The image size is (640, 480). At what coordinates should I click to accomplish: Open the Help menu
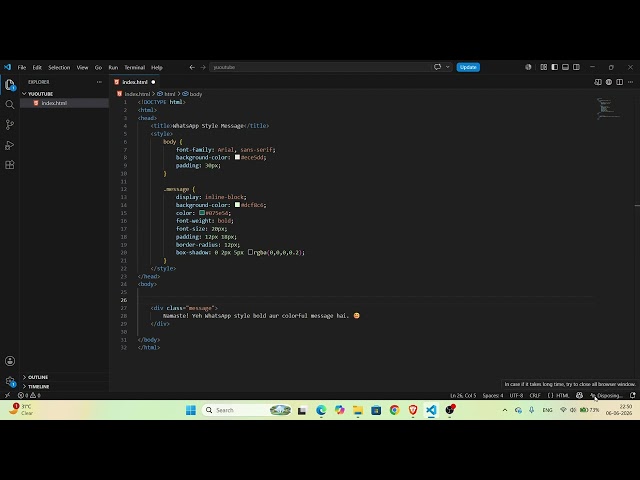point(157,67)
